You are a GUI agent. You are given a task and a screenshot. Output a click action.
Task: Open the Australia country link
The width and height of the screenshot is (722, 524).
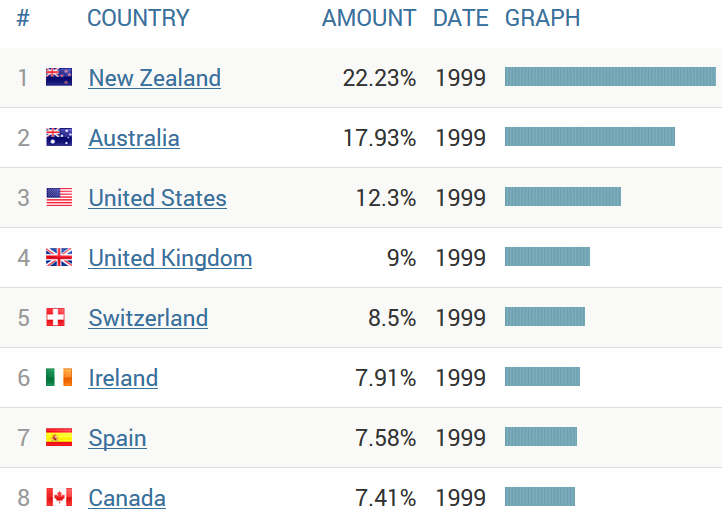[x=134, y=138]
